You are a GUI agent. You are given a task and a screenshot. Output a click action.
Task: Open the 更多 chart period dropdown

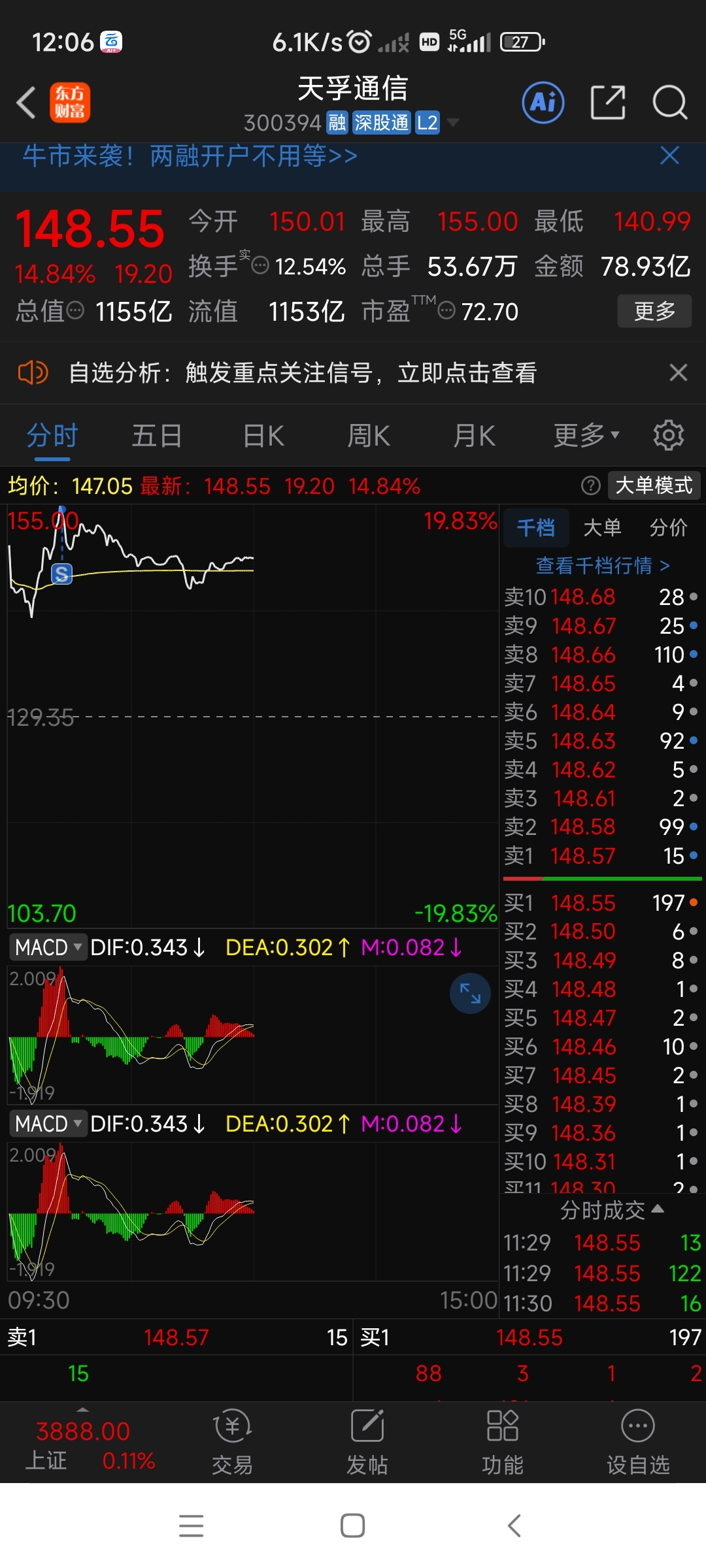586,435
